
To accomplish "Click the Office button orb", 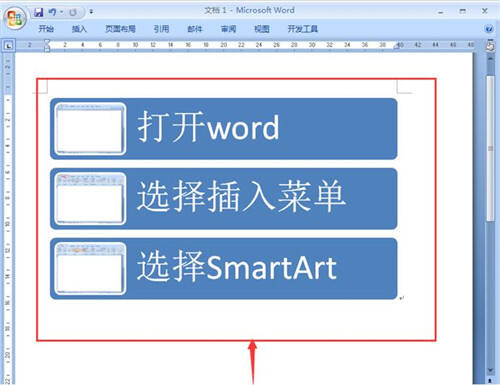I will click(x=15, y=18).
